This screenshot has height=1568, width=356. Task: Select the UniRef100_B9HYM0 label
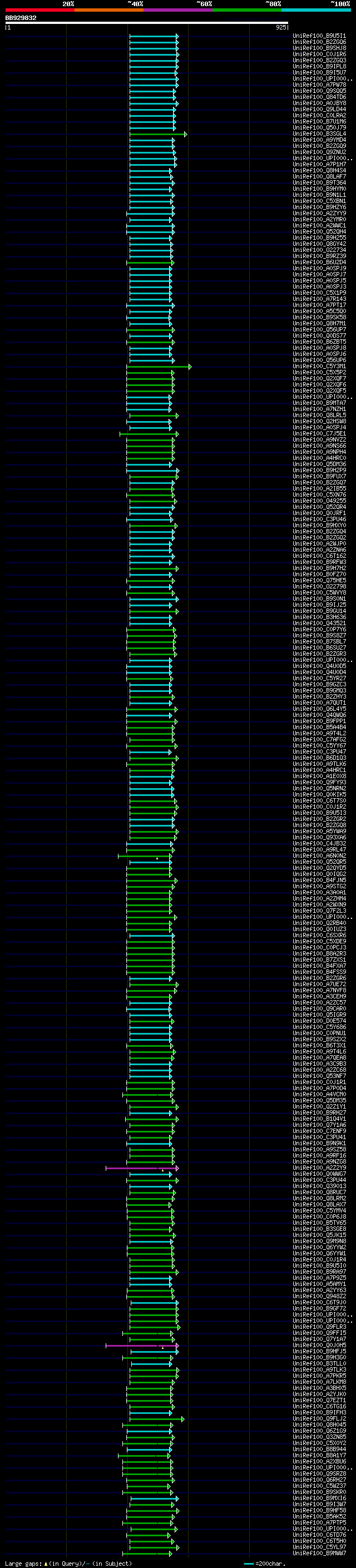click(x=319, y=189)
